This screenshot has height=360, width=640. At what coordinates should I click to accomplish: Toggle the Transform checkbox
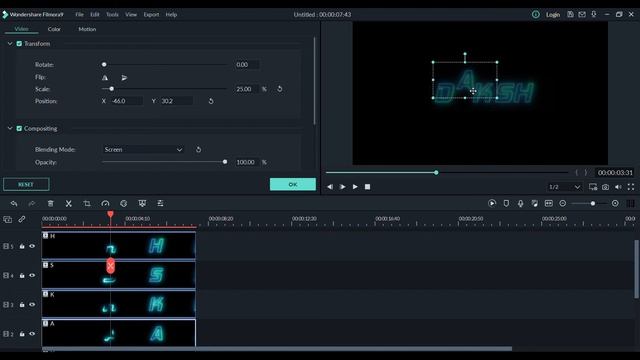tap(19, 44)
